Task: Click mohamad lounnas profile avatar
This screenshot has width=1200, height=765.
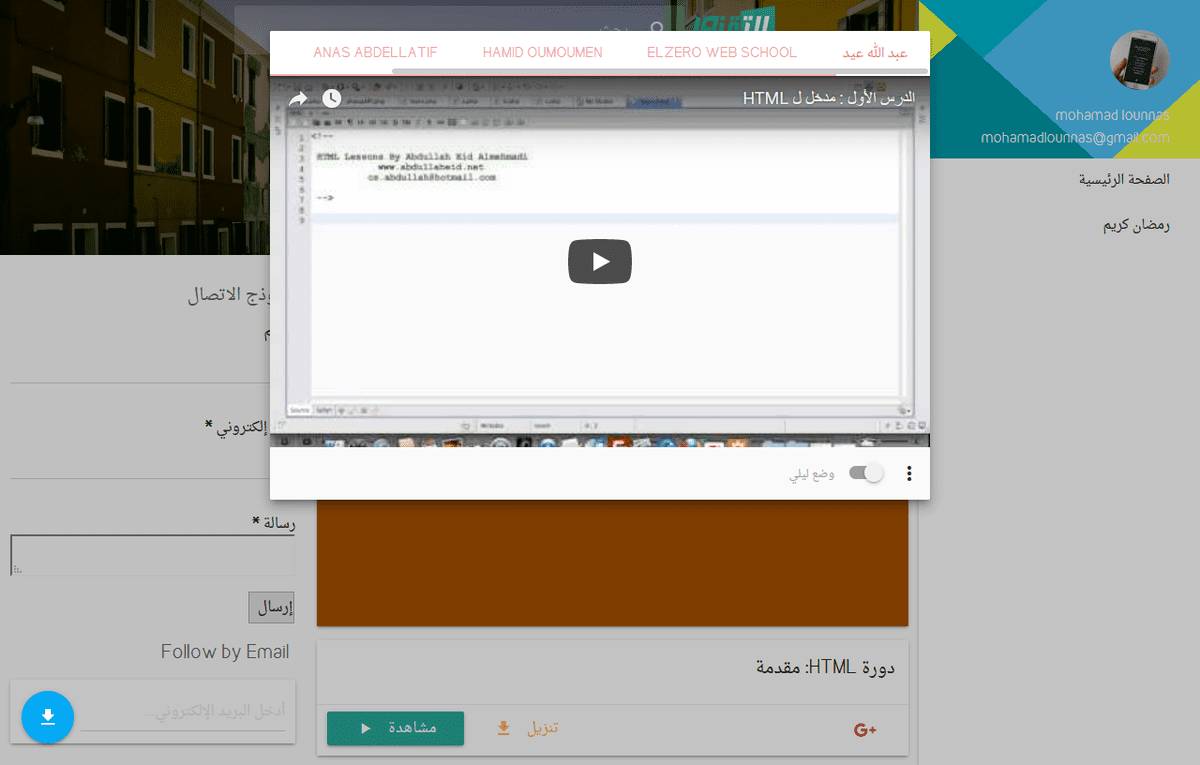Action: click(1140, 60)
